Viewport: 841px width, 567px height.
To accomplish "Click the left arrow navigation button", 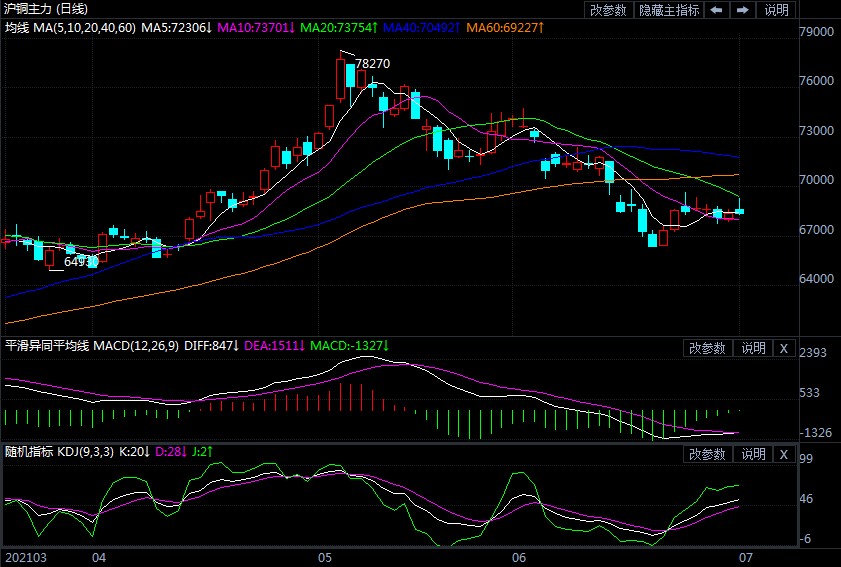I will (x=716, y=10).
